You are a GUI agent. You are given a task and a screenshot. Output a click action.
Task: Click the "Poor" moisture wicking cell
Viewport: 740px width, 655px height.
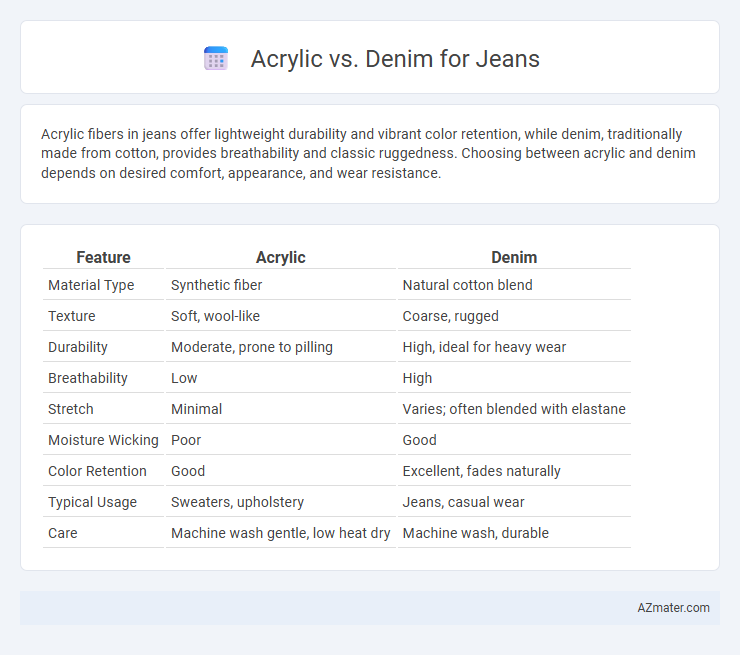(x=186, y=440)
